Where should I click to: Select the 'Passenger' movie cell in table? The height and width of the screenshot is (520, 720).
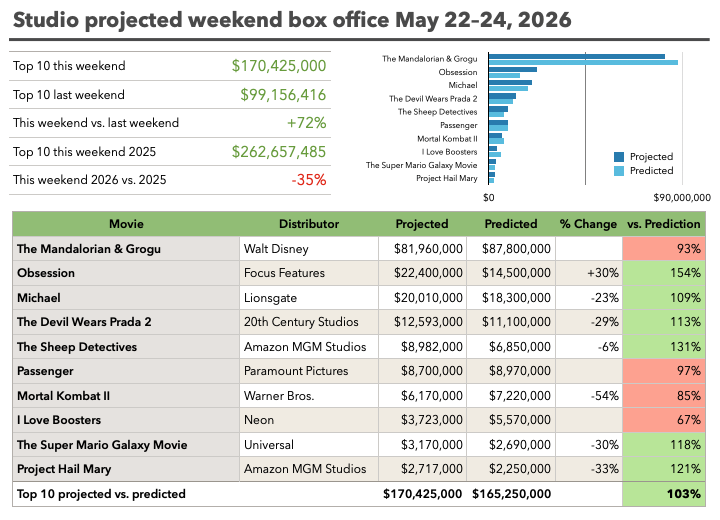[126, 371]
